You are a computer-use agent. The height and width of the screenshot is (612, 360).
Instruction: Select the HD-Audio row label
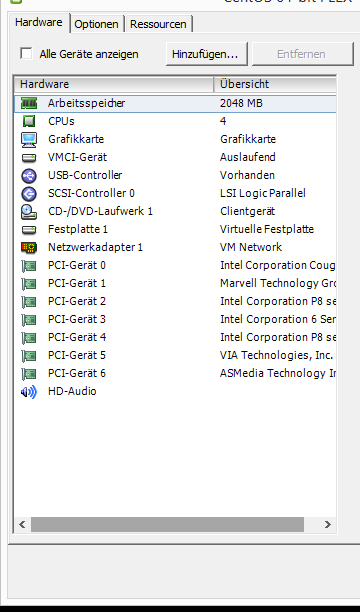(72, 391)
